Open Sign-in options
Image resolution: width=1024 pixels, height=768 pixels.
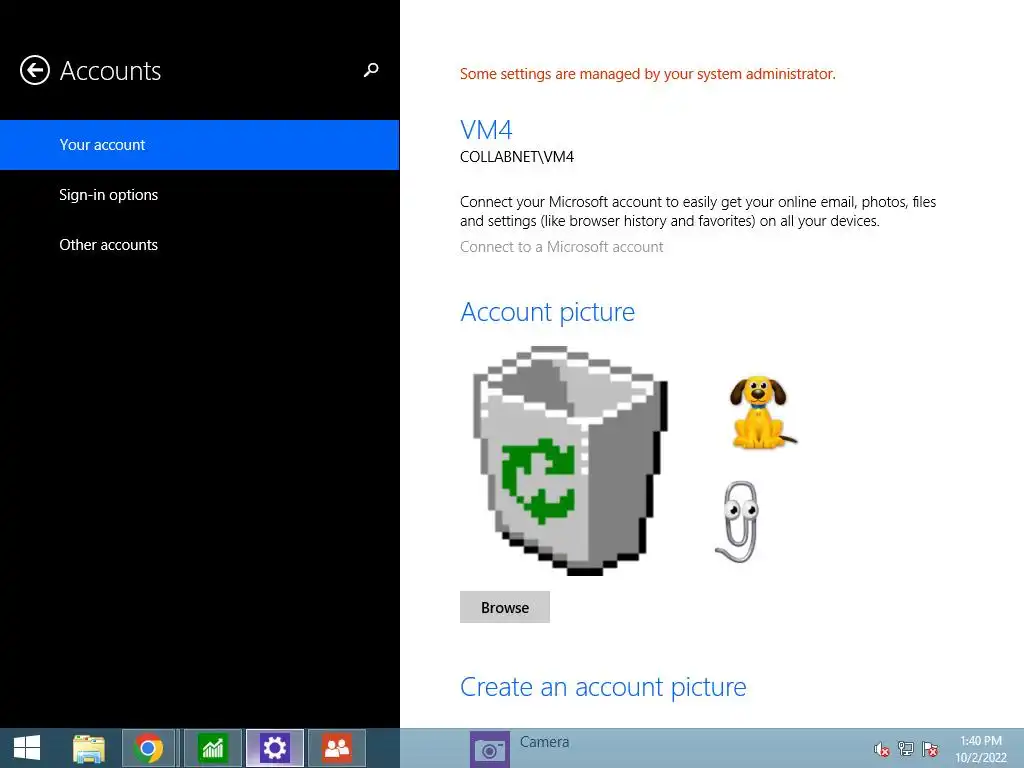[x=108, y=195]
